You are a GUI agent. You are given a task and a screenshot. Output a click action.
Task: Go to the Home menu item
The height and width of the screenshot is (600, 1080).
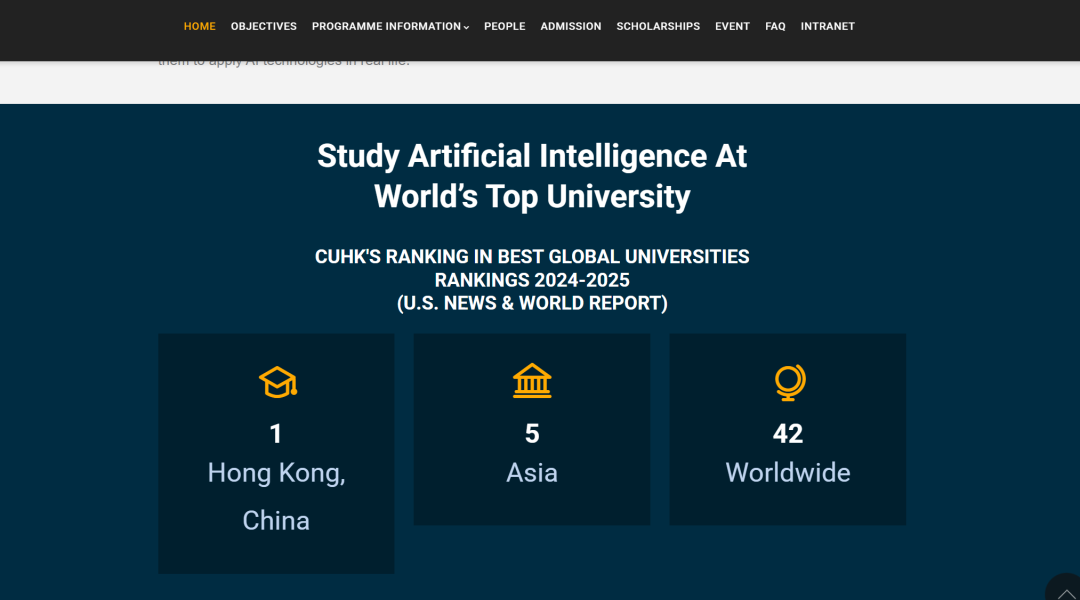[x=199, y=26]
